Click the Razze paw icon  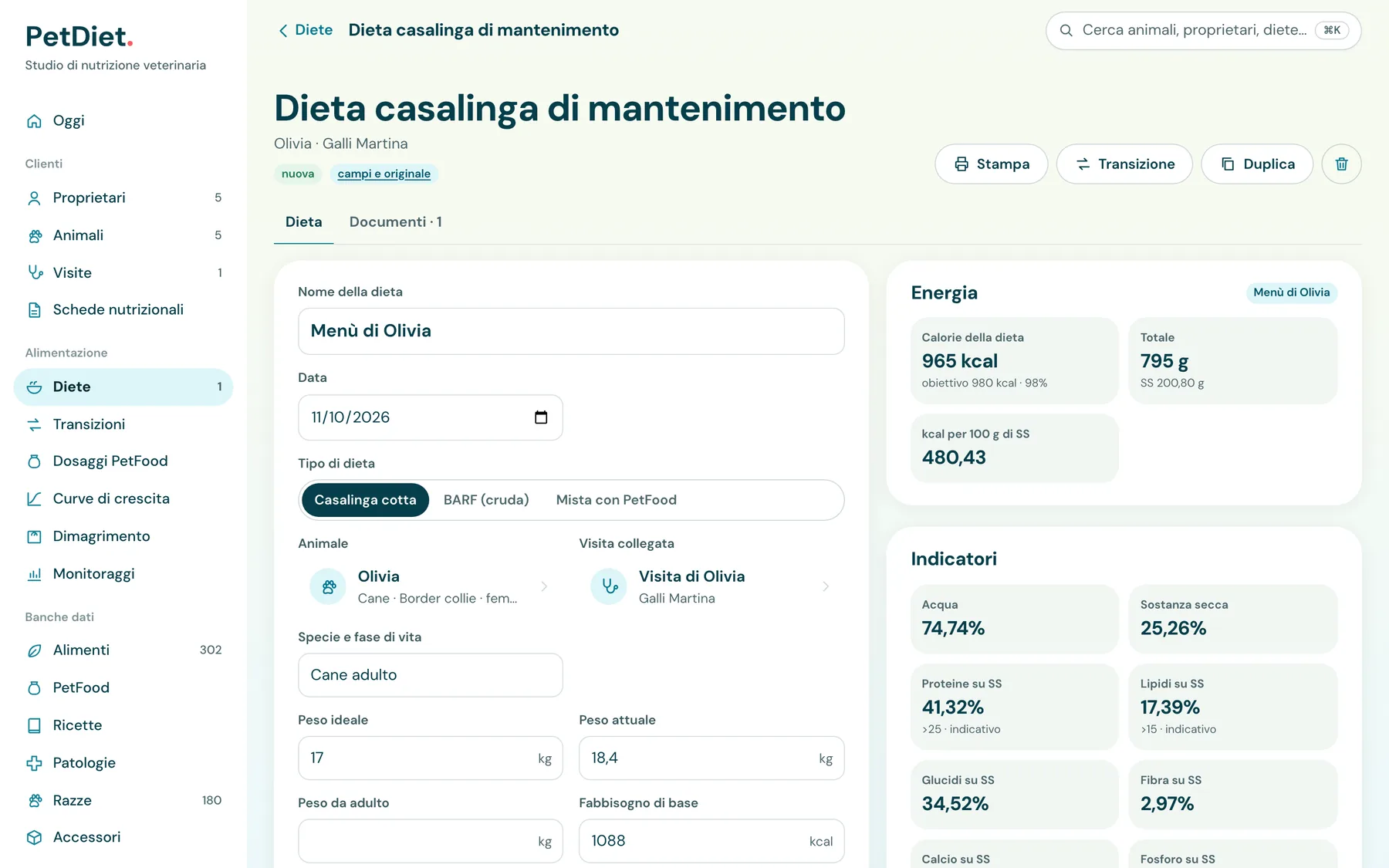pos(34,801)
